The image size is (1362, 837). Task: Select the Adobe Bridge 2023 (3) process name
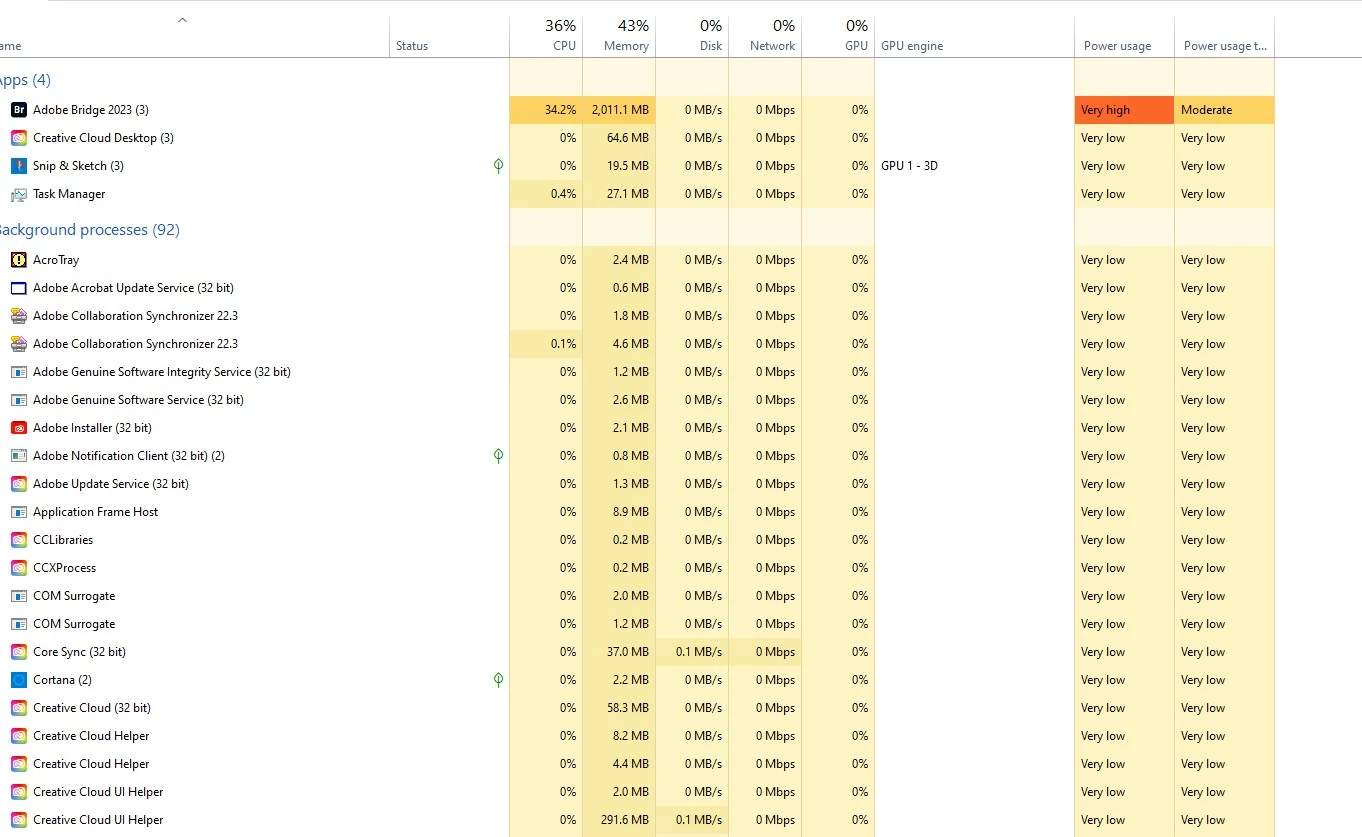click(91, 110)
